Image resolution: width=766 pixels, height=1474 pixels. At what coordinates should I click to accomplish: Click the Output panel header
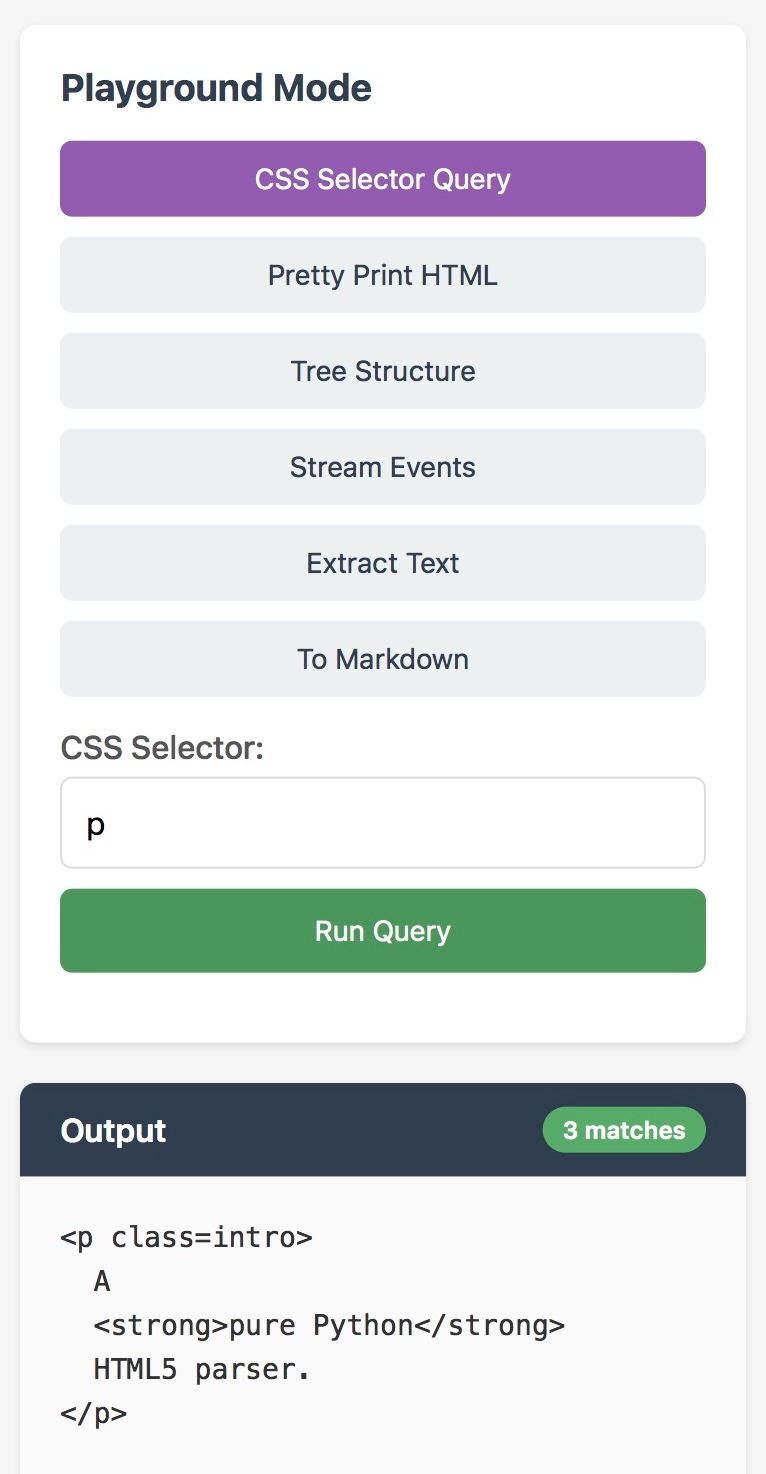click(x=113, y=1129)
